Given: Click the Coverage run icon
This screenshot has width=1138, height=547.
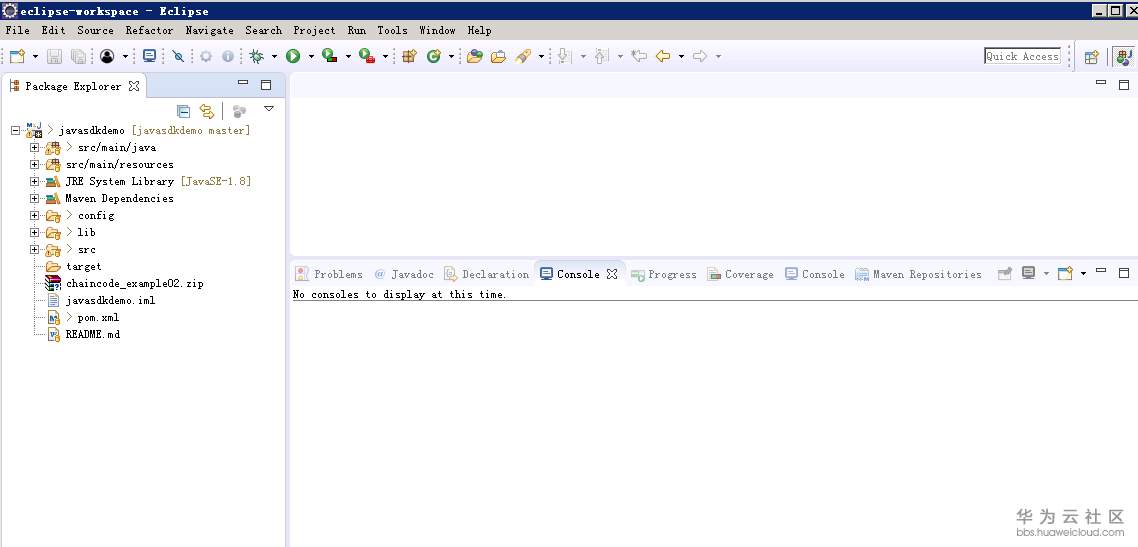Looking at the screenshot, I should tap(329, 56).
